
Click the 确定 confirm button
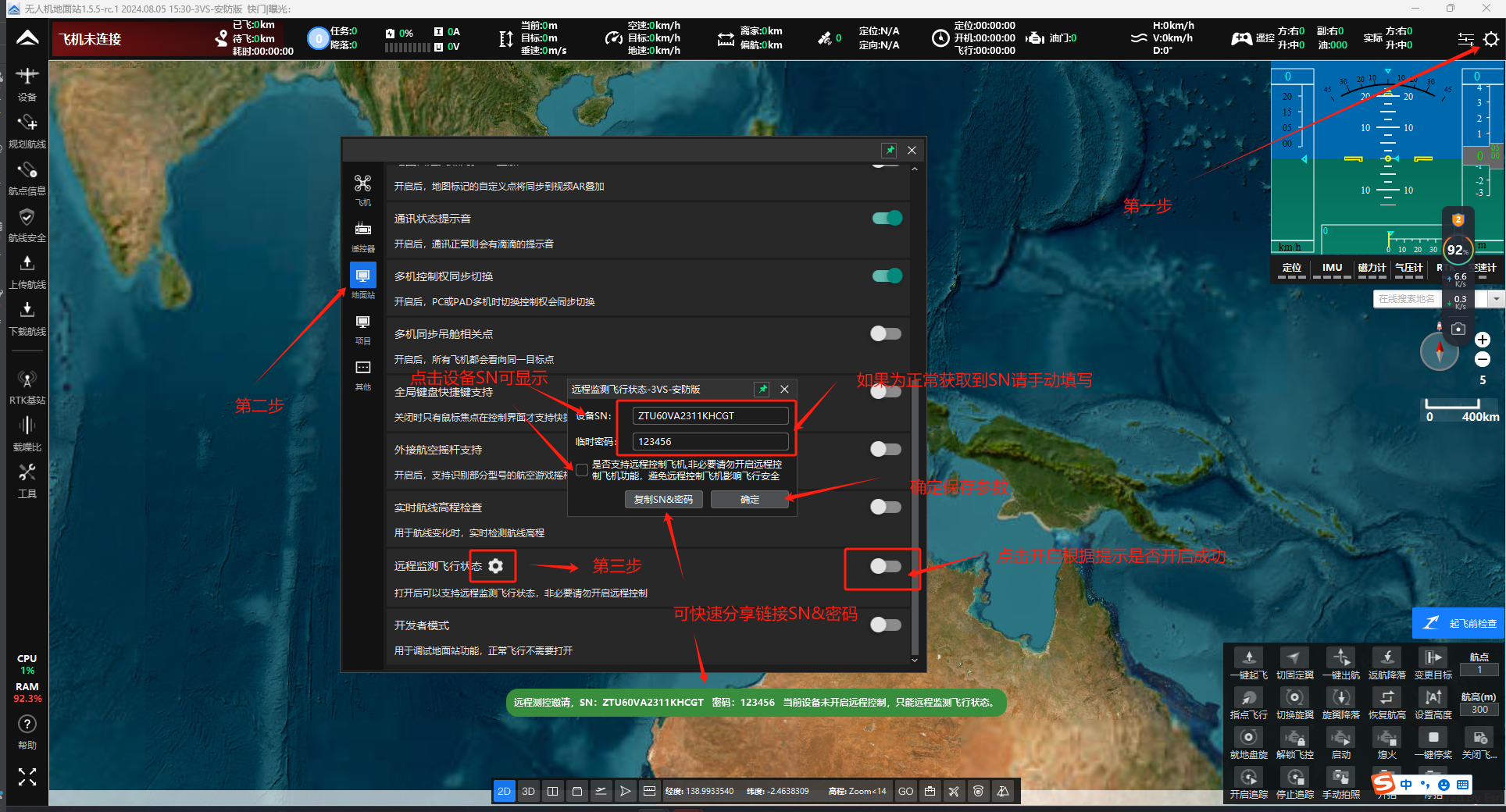pyautogui.click(x=749, y=499)
